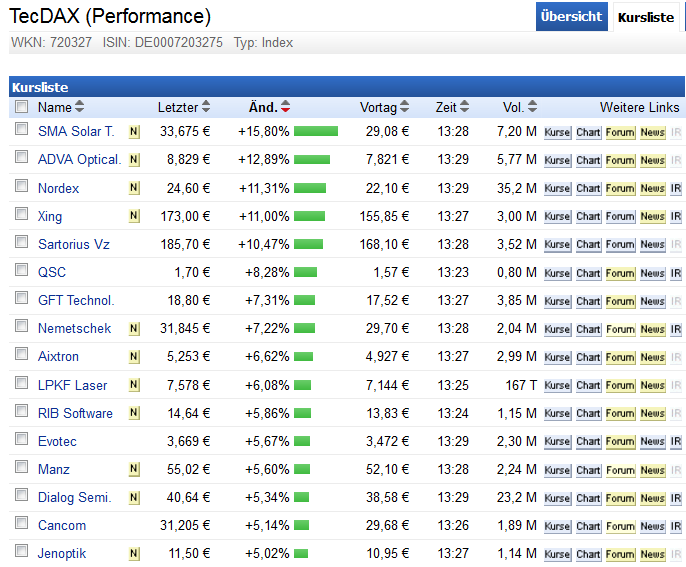Select the Nordex row checkbox

pos(21,186)
